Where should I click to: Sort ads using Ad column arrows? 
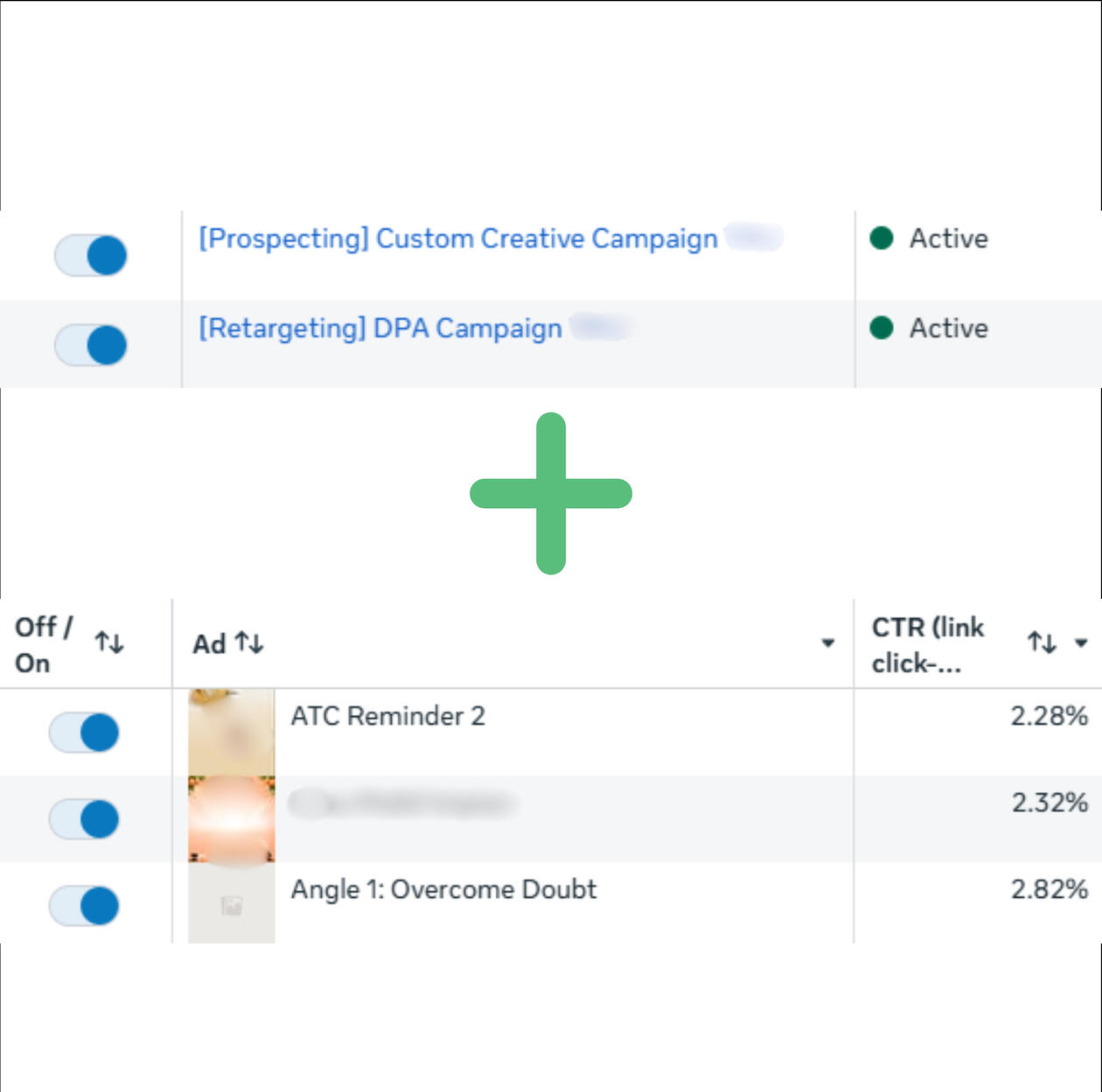[249, 643]
